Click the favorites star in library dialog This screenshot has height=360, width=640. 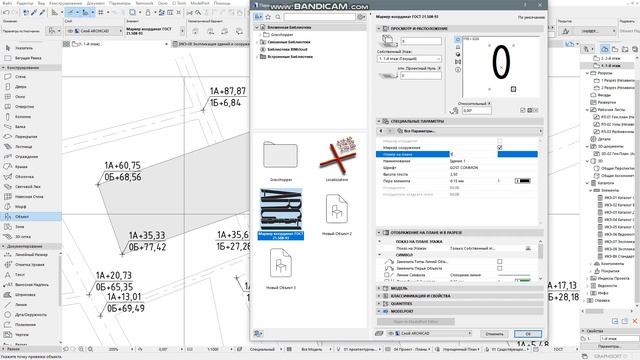point(268,17)
